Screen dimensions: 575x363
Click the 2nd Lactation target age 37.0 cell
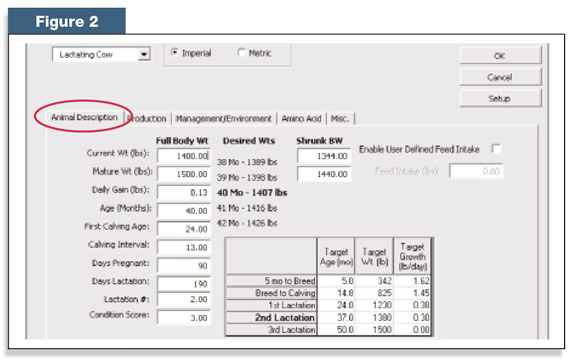[x=336, y=318]
